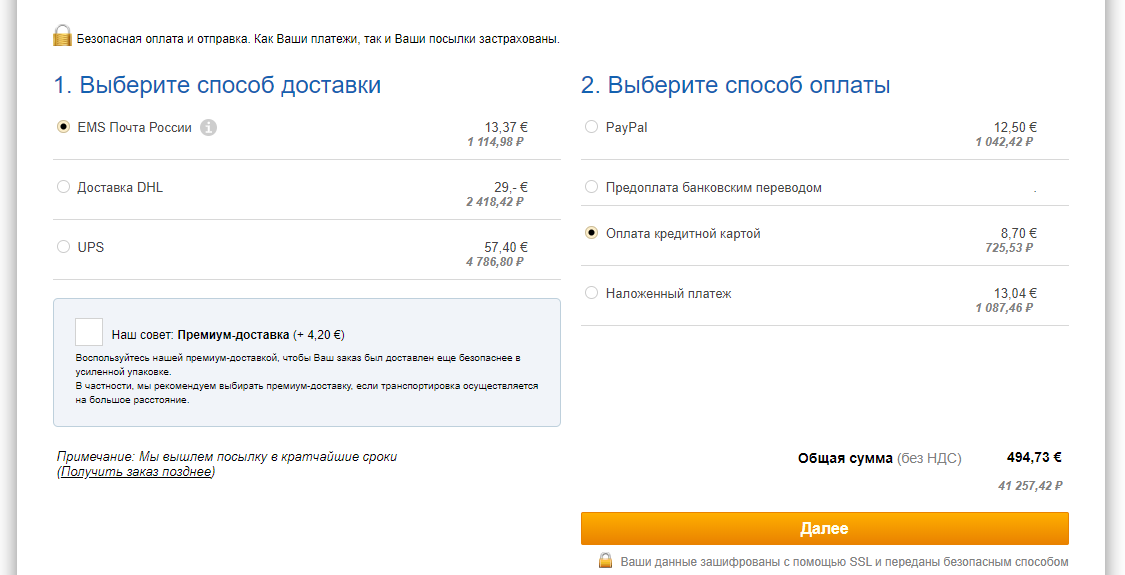Select Предоплата банковским переводом option

pyautogui.click(x=591, y=187)
